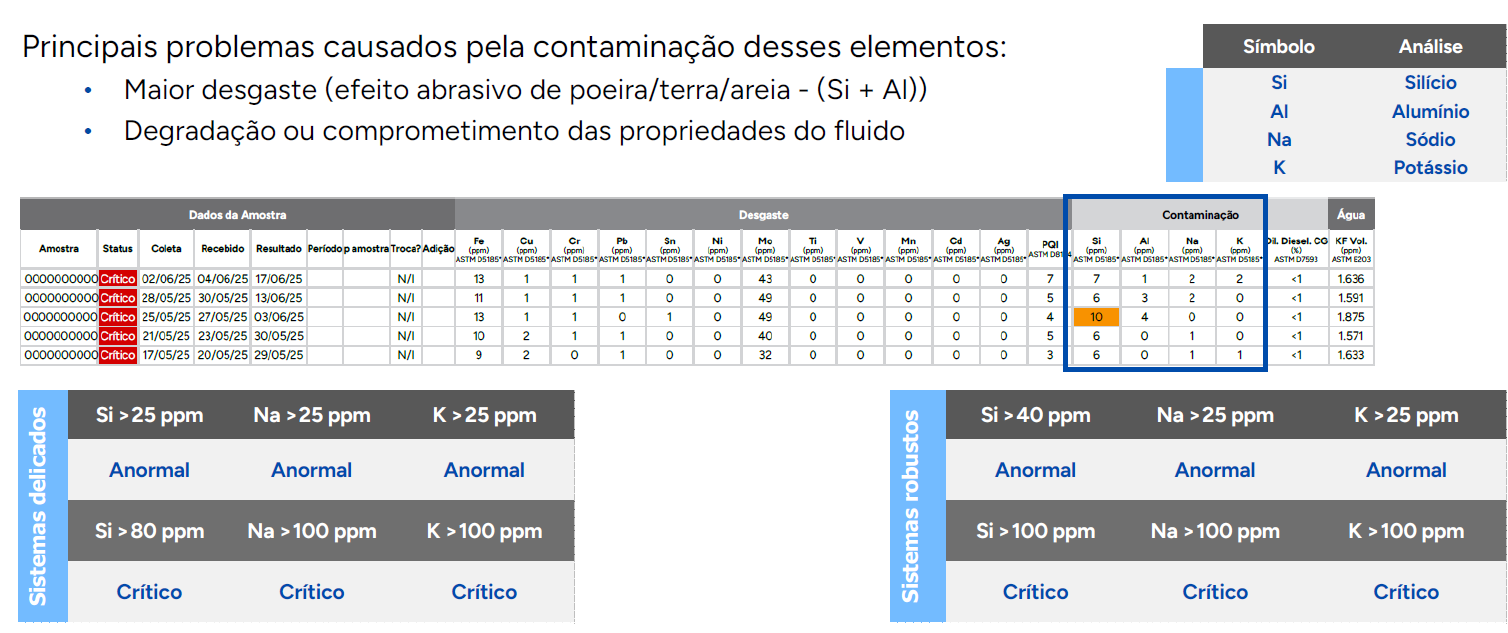Image resolution: width=1508 pixels, height=633 pixels.
Task: Click the 1.875 KF Vol. water value
Action: pyautogui.click(x=1351, y=317)
